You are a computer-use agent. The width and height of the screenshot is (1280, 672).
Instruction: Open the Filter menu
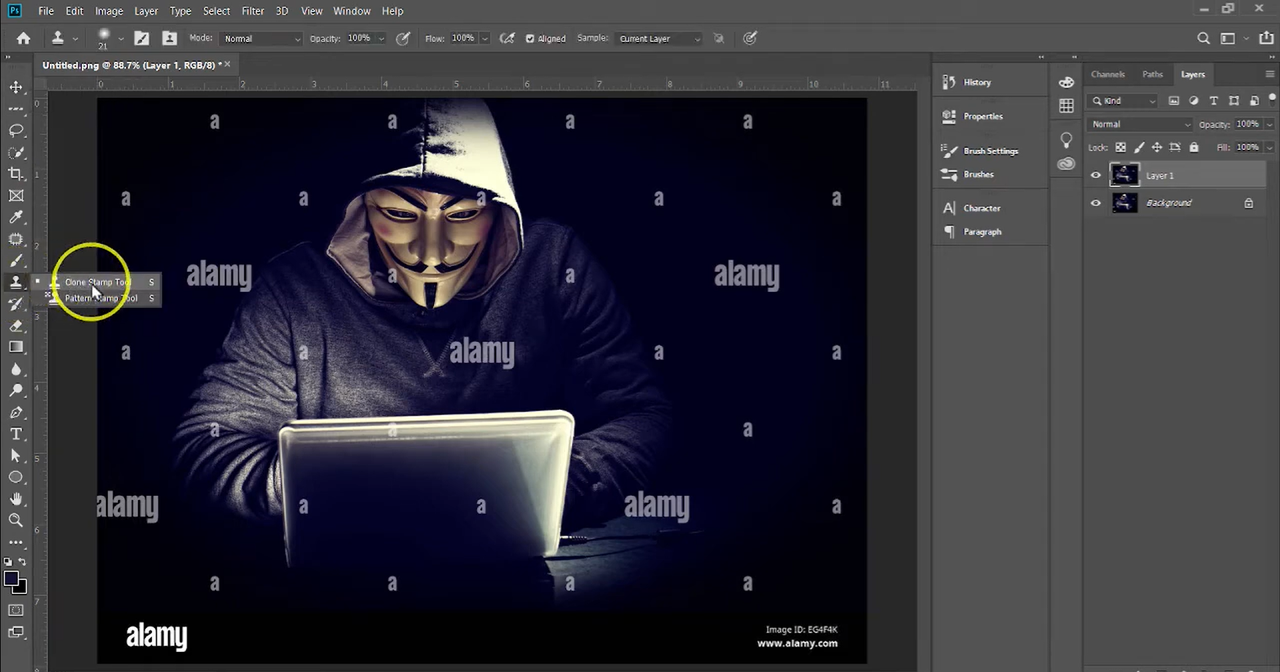[x=252, y=11]
